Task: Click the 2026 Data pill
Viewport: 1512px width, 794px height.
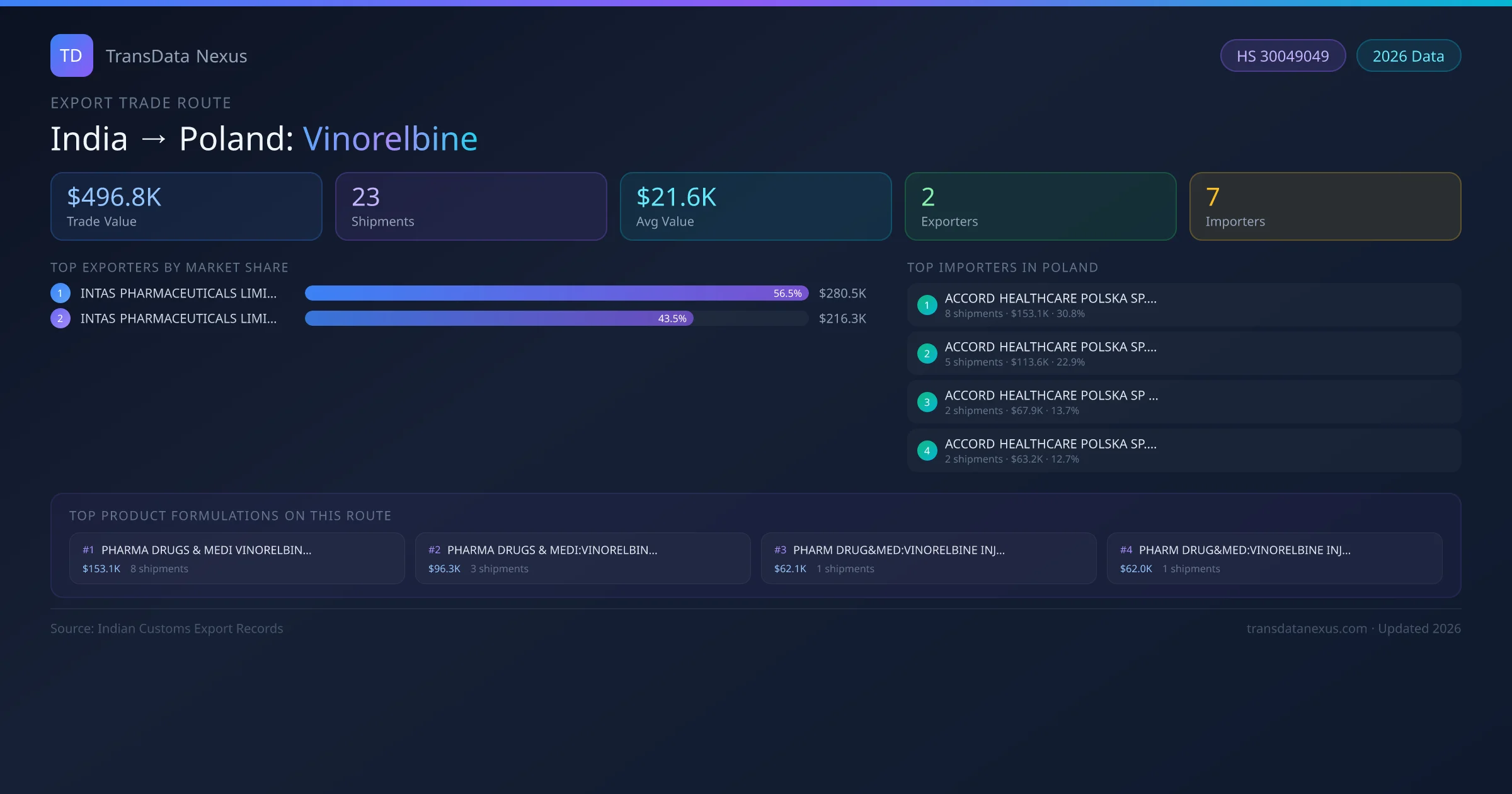Action: click(1408, 56)
